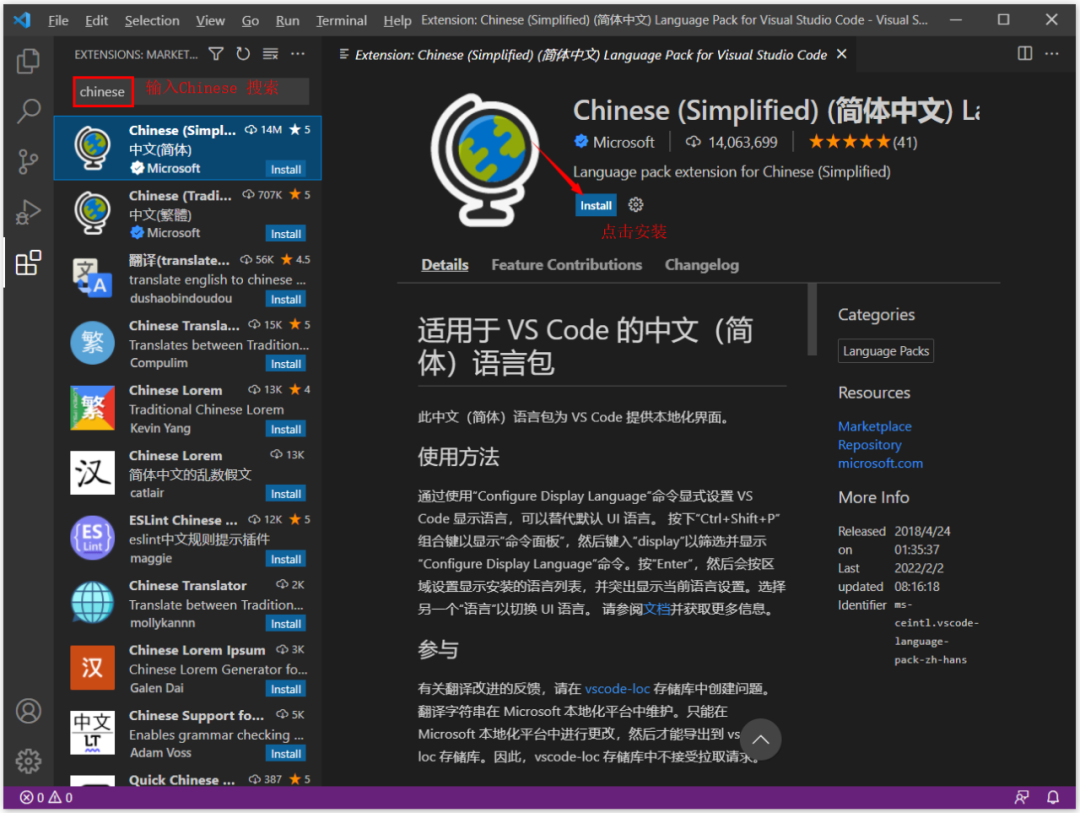Open the Search view
1080x813 pixels.
tap(28, 110)
